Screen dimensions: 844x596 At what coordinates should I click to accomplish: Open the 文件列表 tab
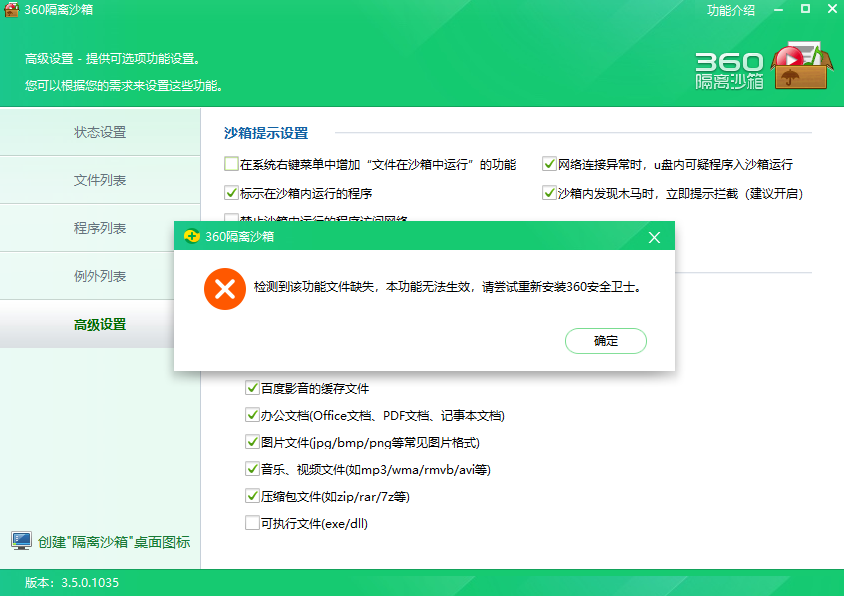point(100,180)
